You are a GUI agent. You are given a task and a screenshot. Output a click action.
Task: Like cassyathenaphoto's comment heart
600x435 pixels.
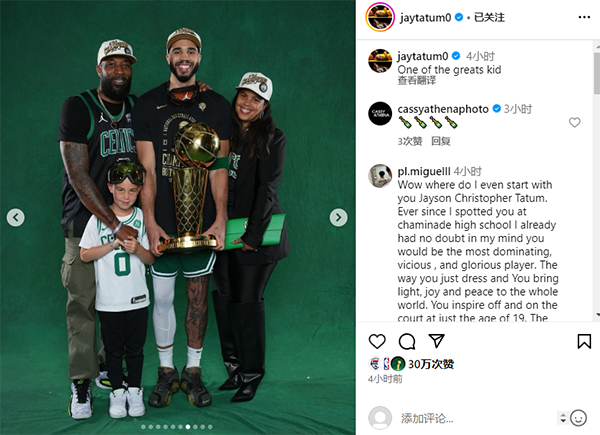(x=574, y=122)
